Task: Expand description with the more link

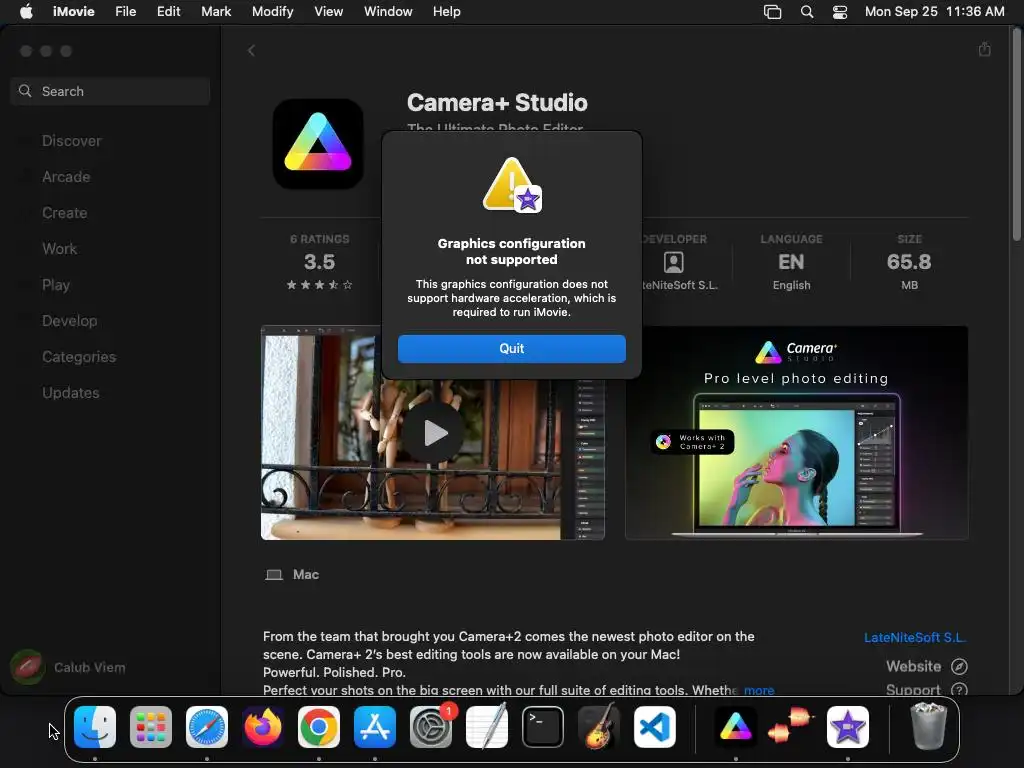Action: pos(759,690)
